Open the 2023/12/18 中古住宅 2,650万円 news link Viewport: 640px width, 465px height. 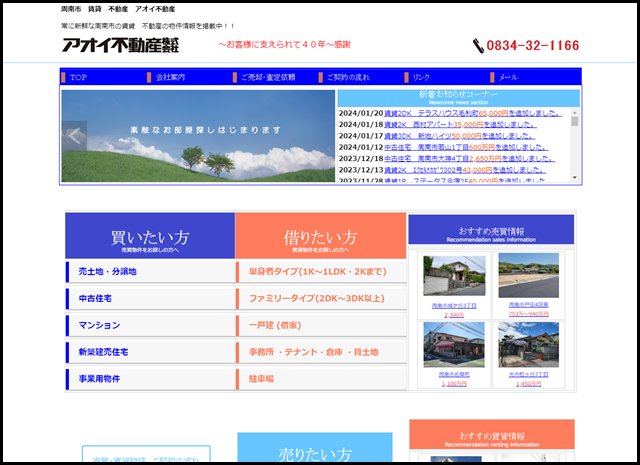click(x=469, y=159)
